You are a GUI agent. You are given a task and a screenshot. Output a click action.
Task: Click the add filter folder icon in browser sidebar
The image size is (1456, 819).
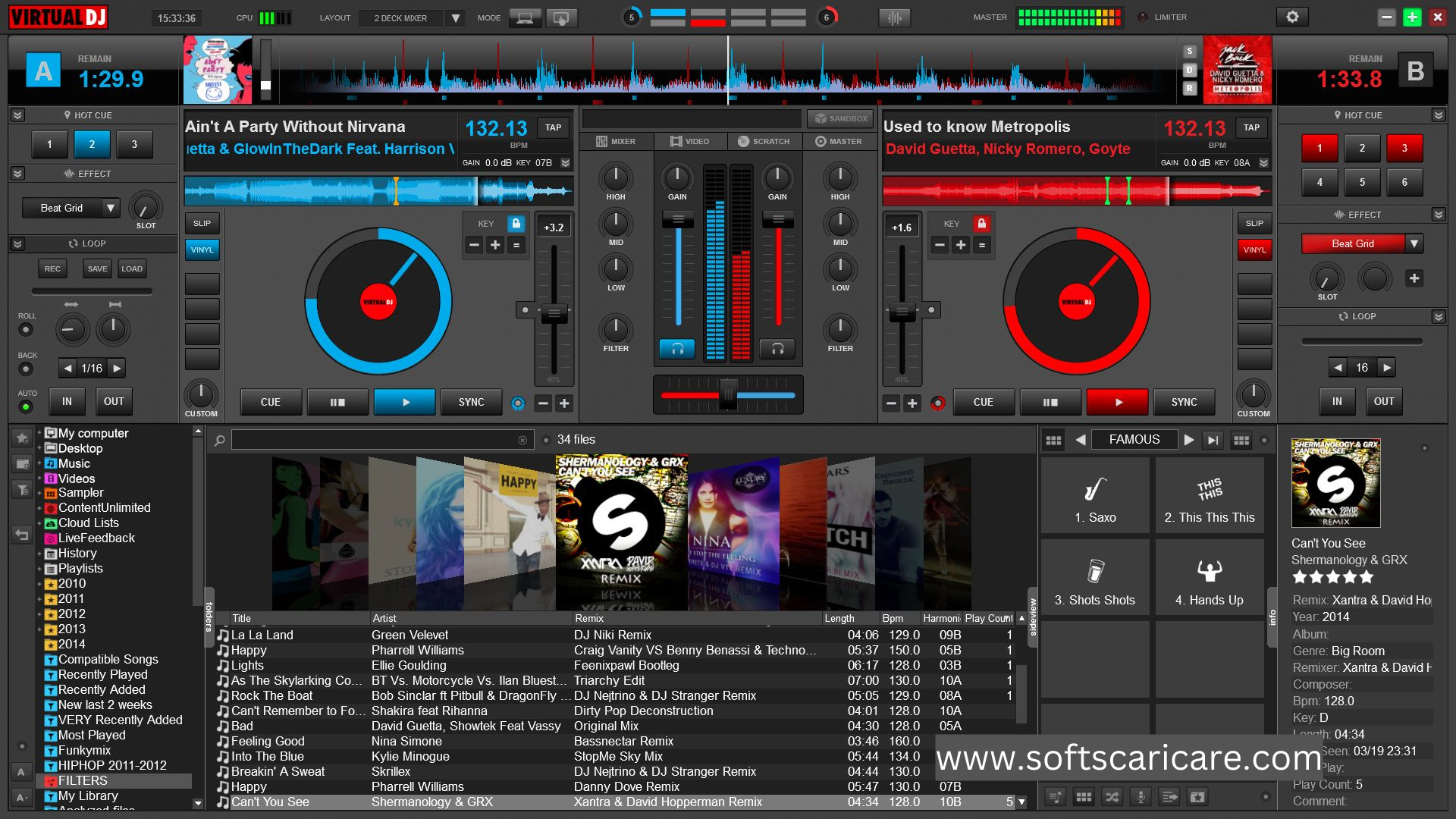(22, 490)
